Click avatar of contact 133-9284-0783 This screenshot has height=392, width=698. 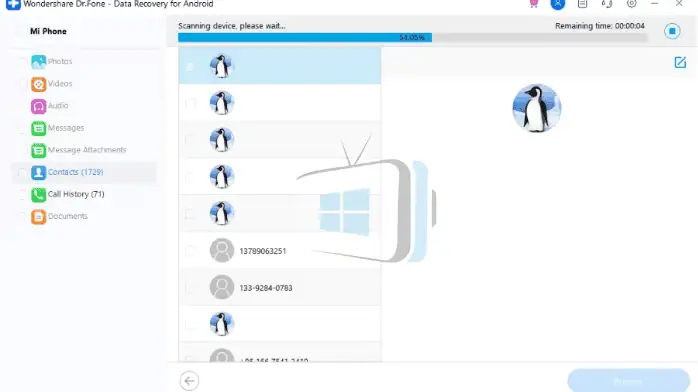tap(222, 287)
